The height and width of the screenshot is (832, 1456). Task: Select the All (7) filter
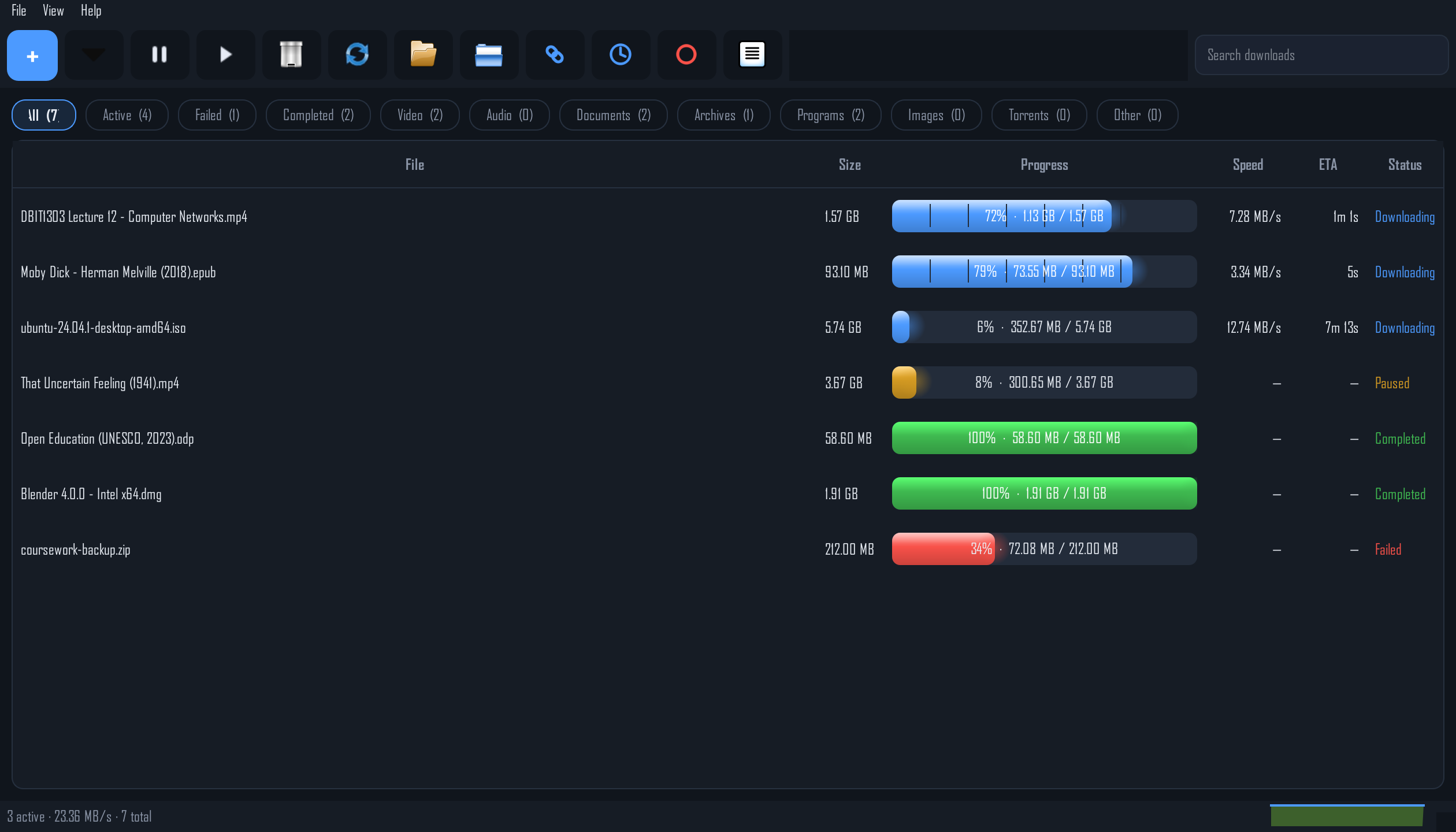click(44, 115)
